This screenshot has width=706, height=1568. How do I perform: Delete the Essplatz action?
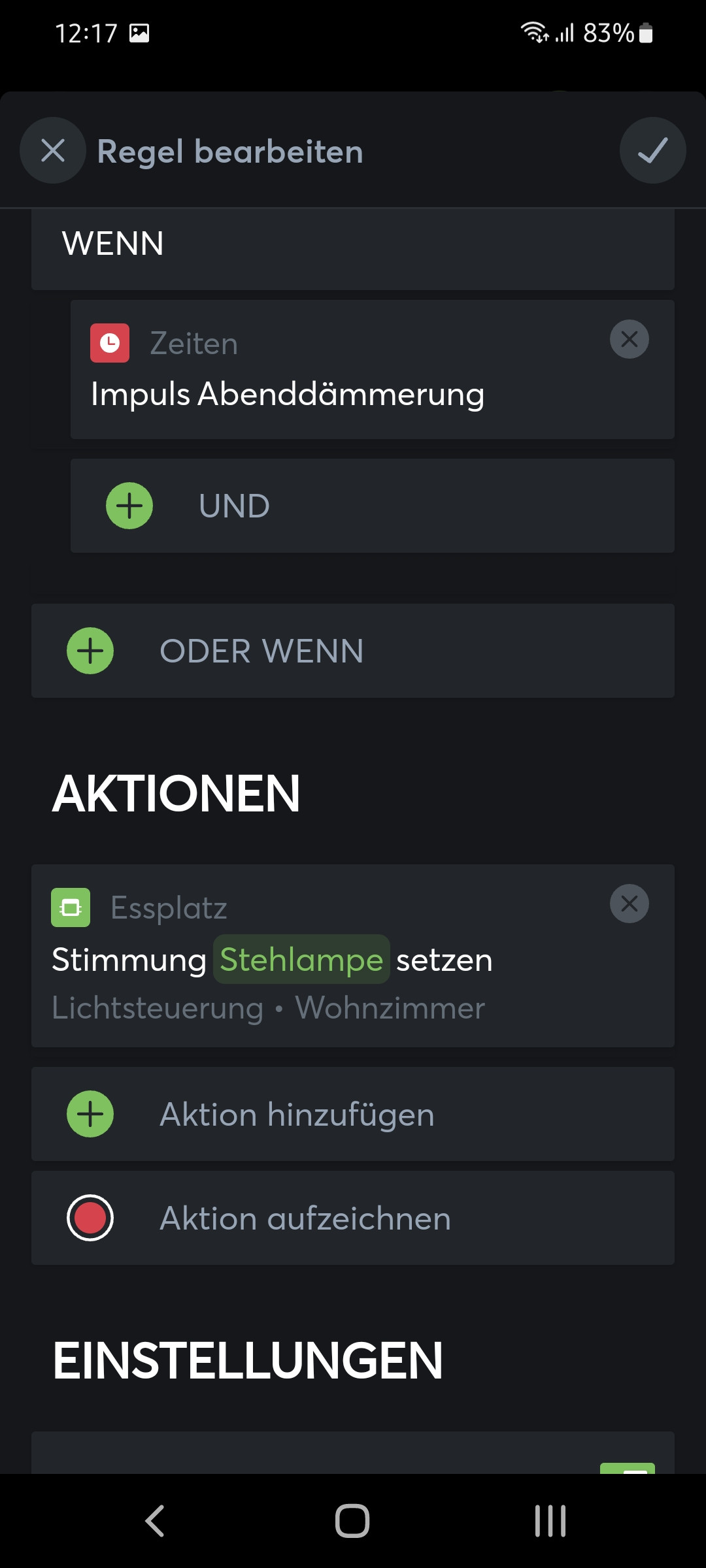[x=629, y=904]
